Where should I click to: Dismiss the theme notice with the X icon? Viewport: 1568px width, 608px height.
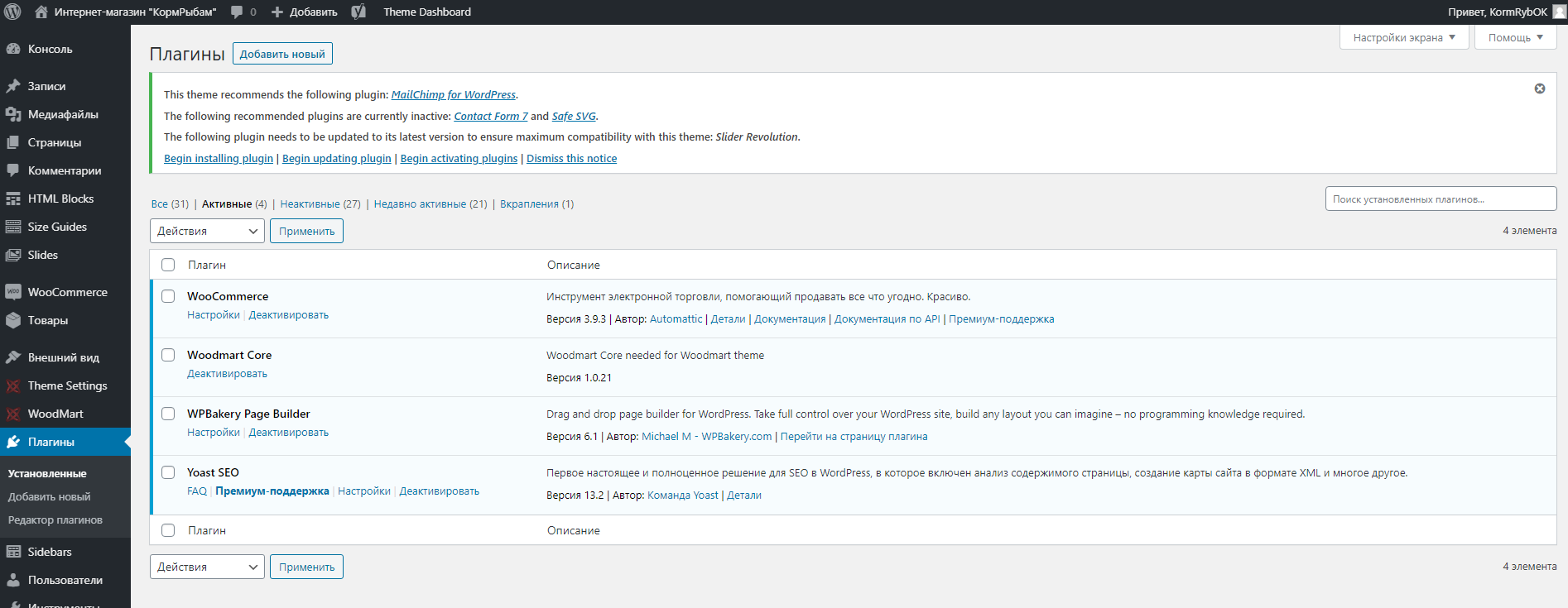pos(1540,89)
